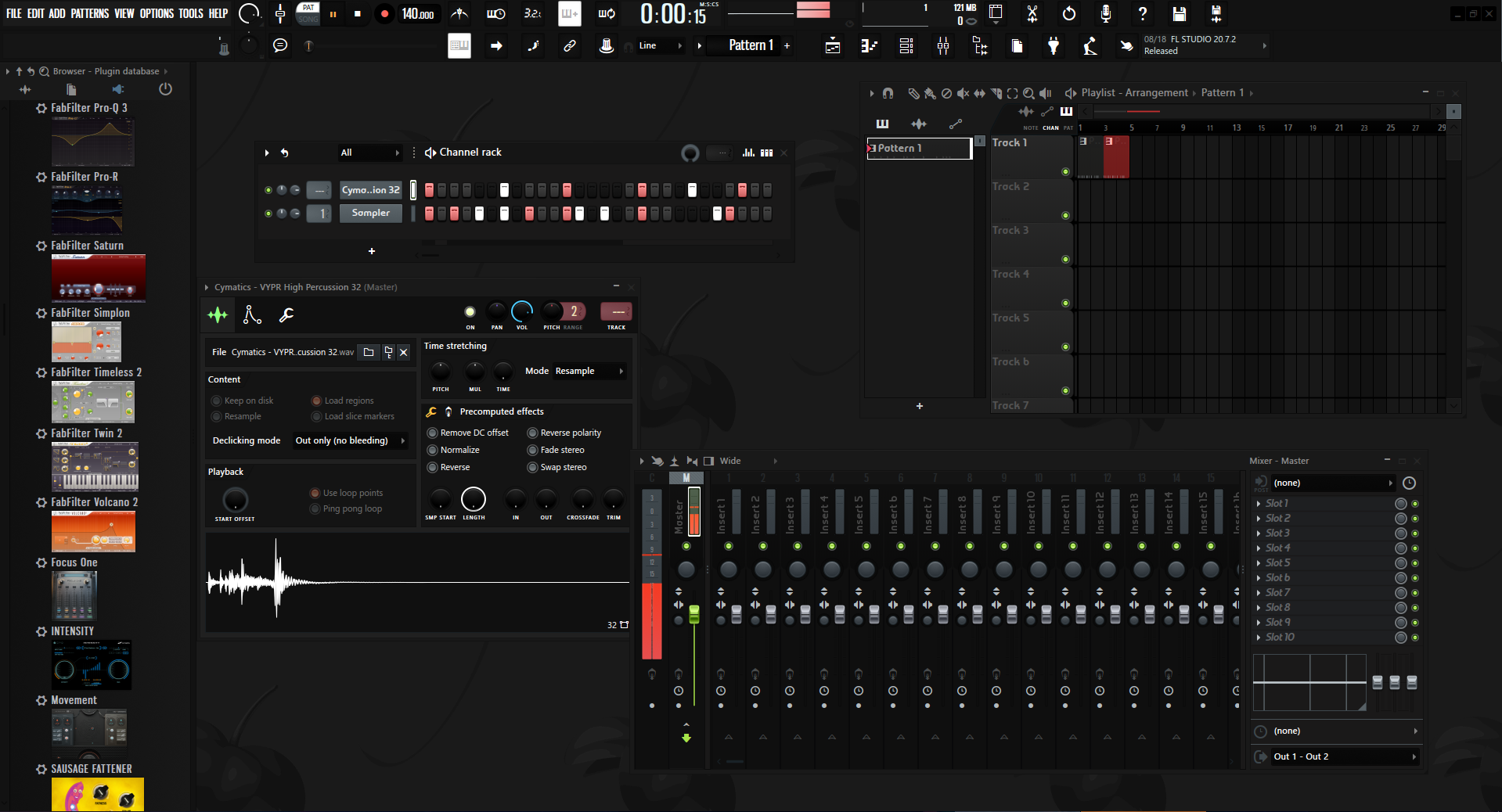Open the EDIT menu
Viewport: 1502px width, 812px height.
pyautogui.click(x=36, y=13)
